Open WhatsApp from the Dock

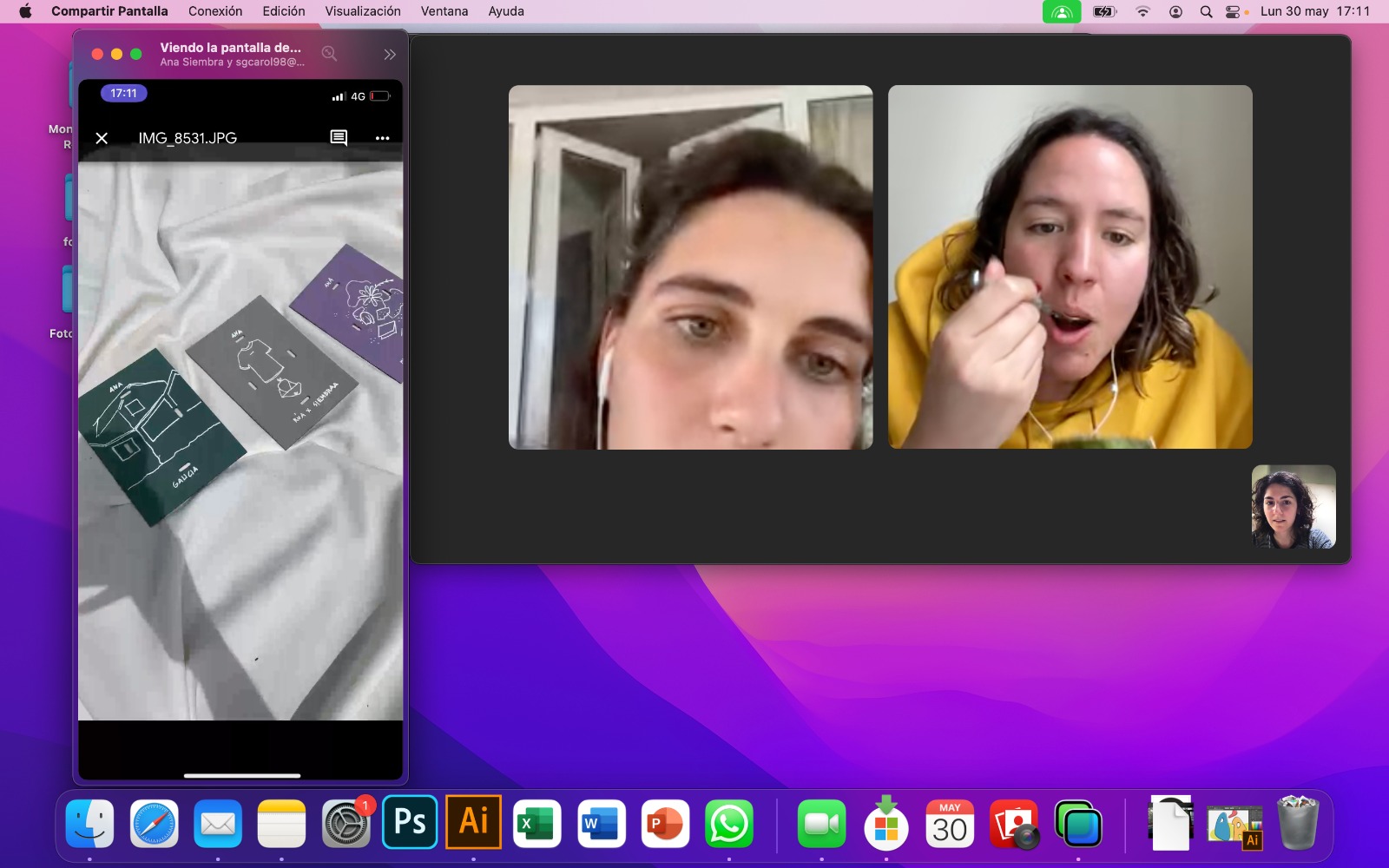coord(729,824)
